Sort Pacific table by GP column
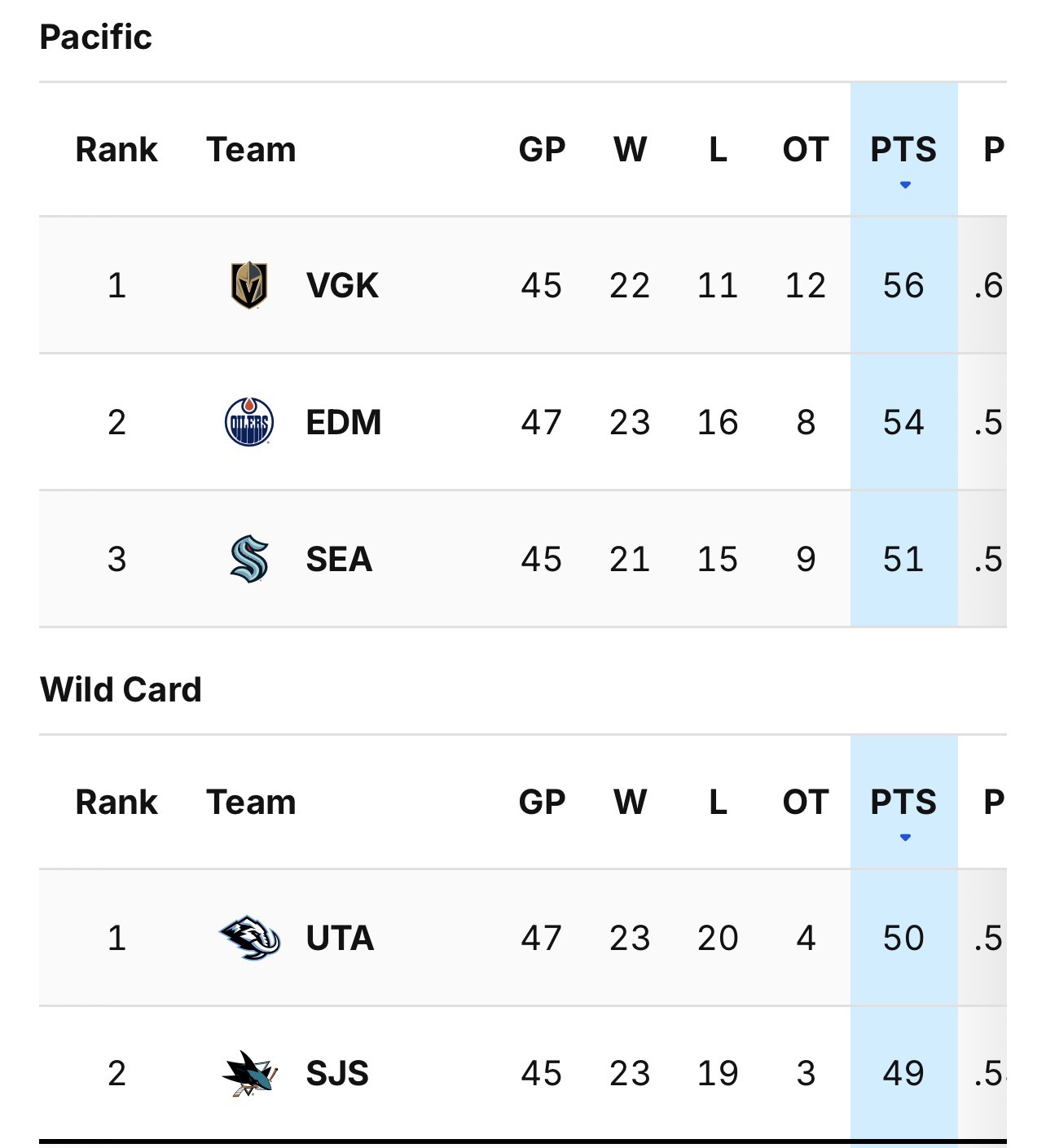The height and width of the screenshot is (1148, 1046). 542,150
